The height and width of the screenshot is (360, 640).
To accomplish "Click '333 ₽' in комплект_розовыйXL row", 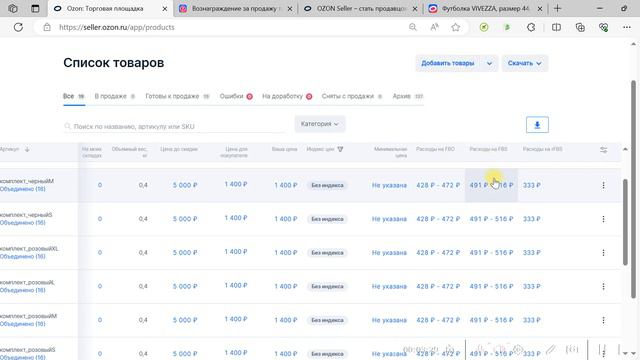I will 531,253.
